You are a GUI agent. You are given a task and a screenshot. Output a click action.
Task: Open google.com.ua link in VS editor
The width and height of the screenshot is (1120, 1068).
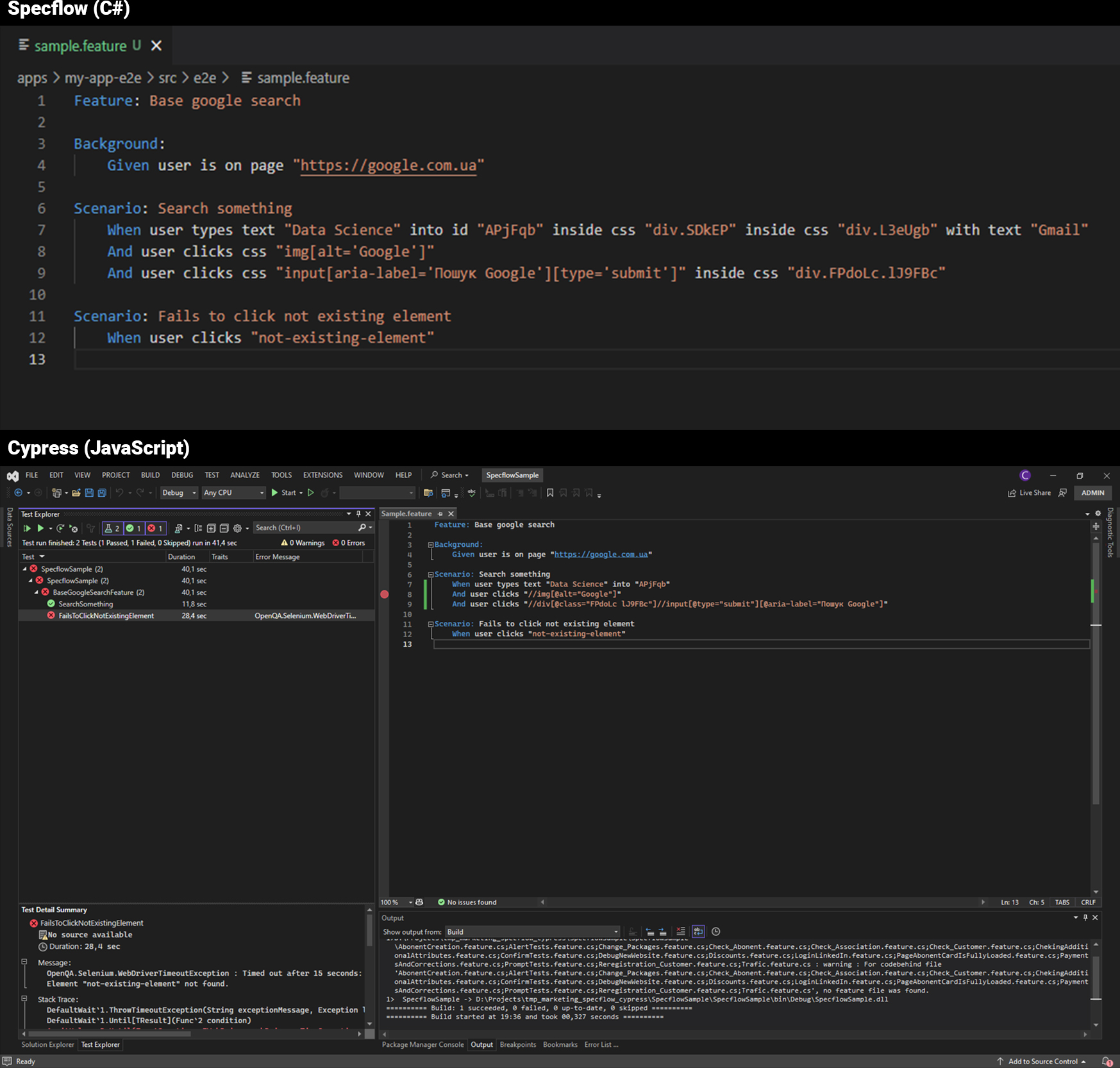tap(601, 555)
